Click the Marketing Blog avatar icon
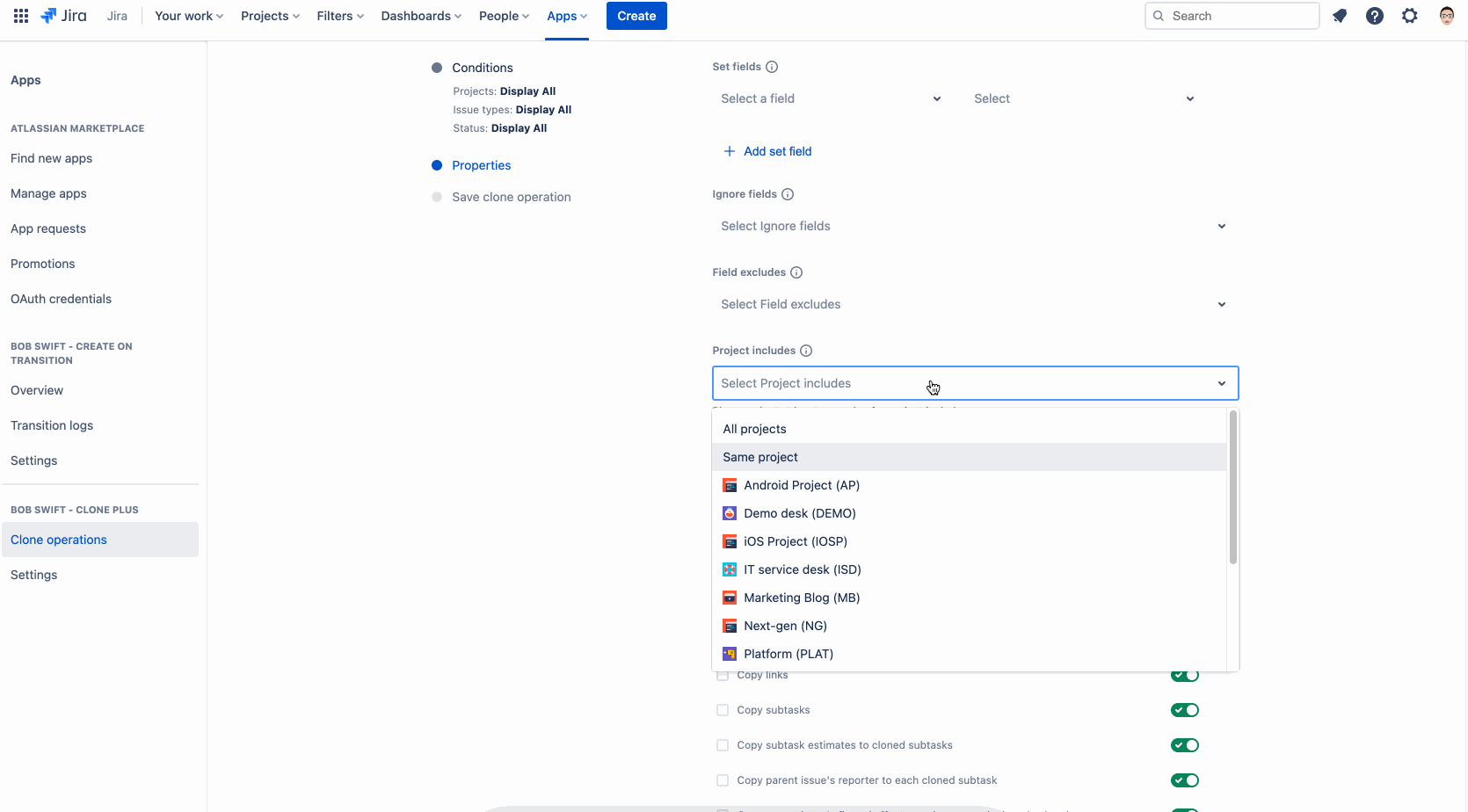 coord(730,598)
